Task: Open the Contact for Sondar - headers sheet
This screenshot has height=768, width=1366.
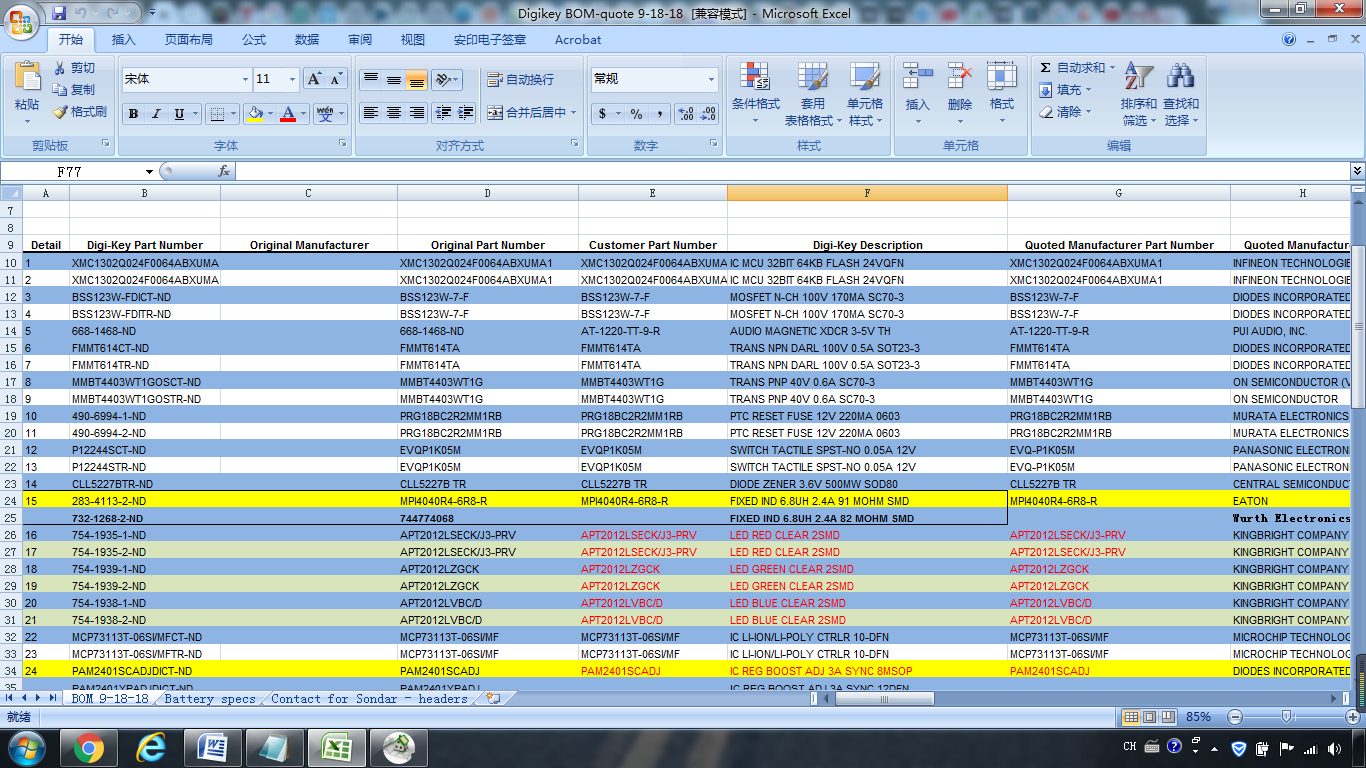Action: coord(369,699)
